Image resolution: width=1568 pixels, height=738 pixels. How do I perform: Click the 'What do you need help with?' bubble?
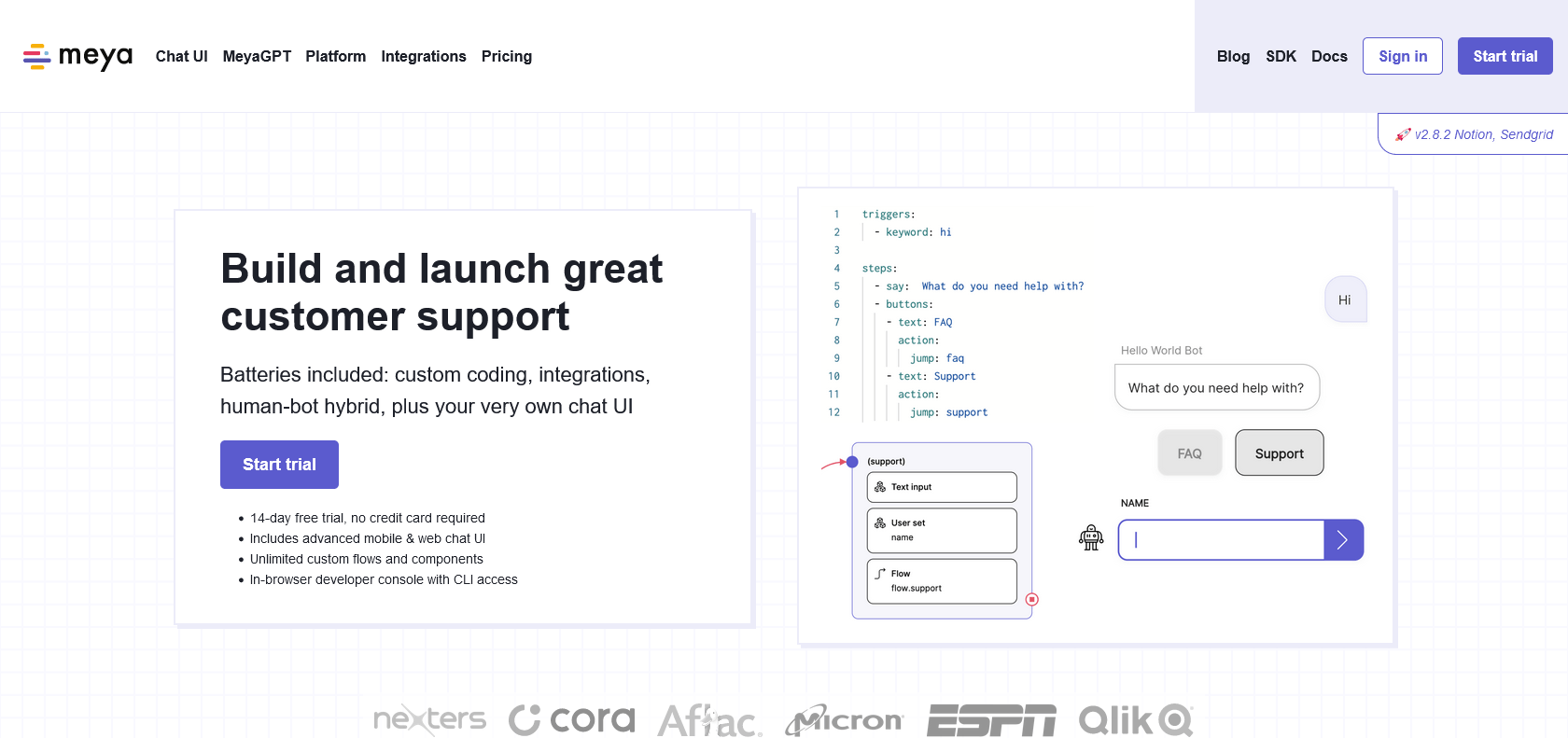coord(1217,387)
